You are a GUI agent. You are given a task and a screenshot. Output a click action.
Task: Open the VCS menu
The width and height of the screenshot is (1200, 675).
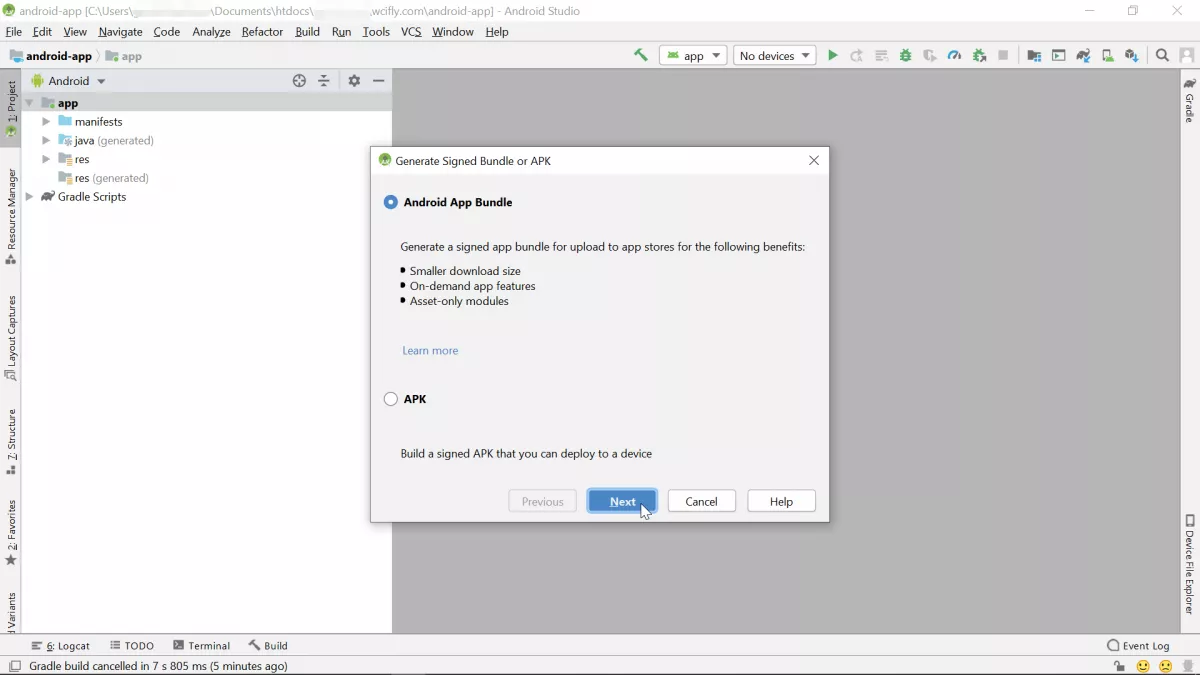coord(411,32)
